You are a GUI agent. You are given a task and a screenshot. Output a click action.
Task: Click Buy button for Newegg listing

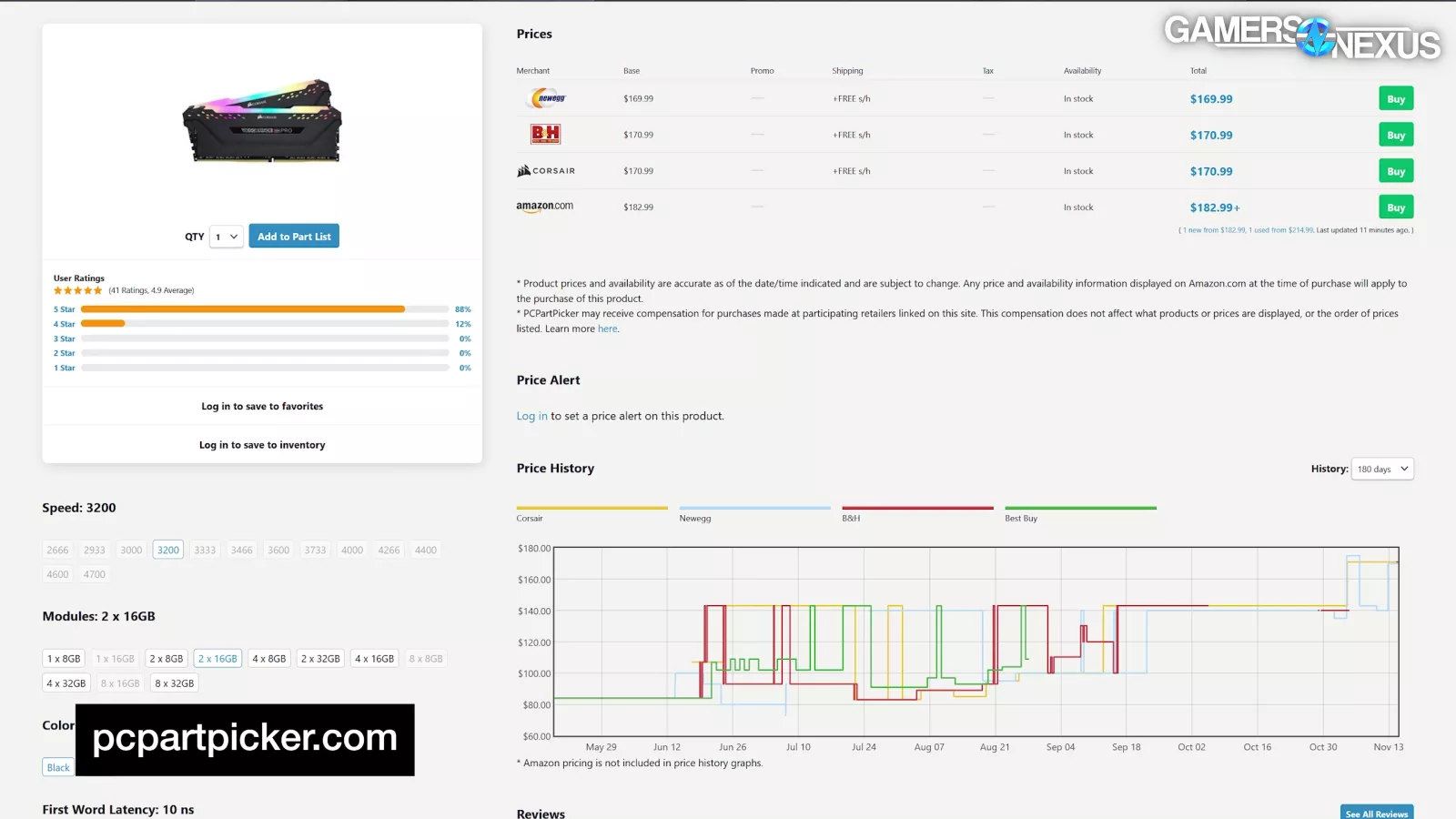[1396, 99]
